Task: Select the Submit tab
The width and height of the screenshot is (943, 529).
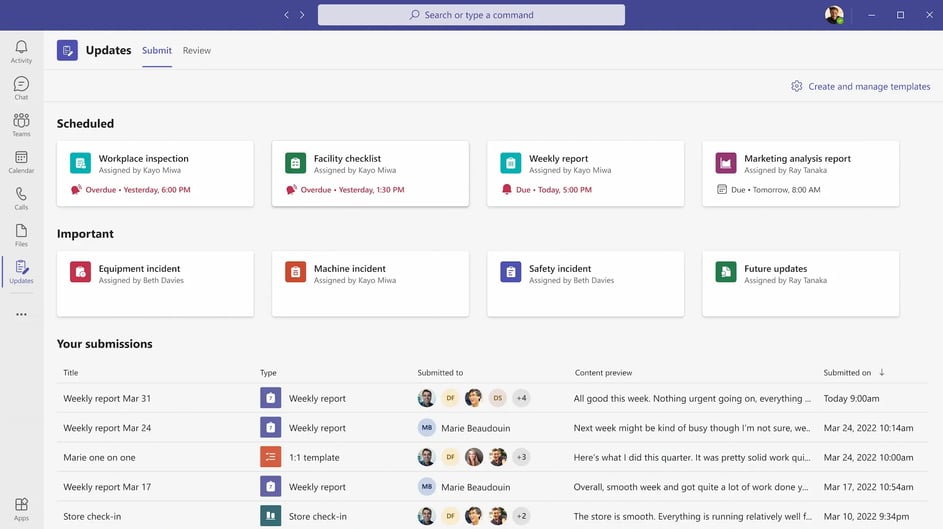Action: tap(157, 51)
